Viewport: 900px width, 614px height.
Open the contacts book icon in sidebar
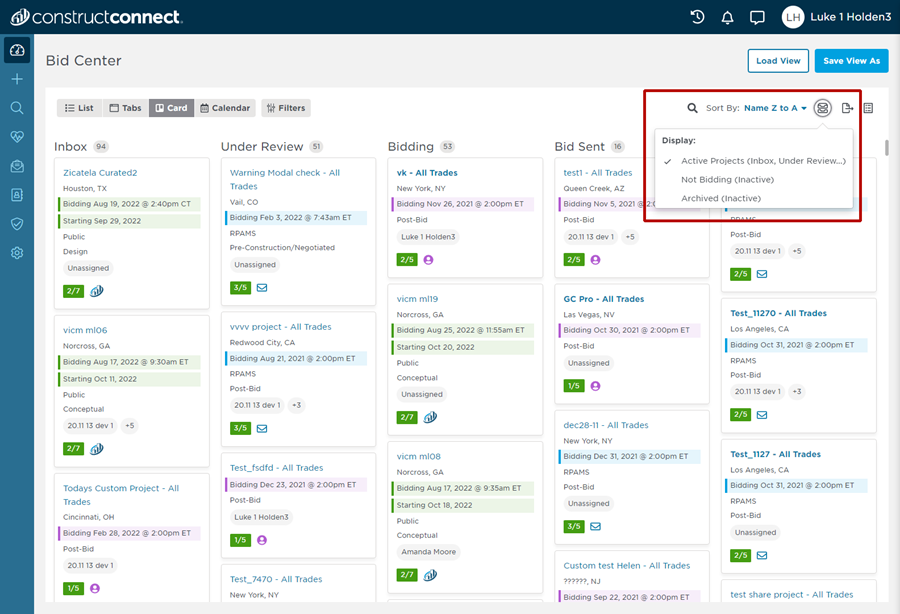click(x=17, y=195)
